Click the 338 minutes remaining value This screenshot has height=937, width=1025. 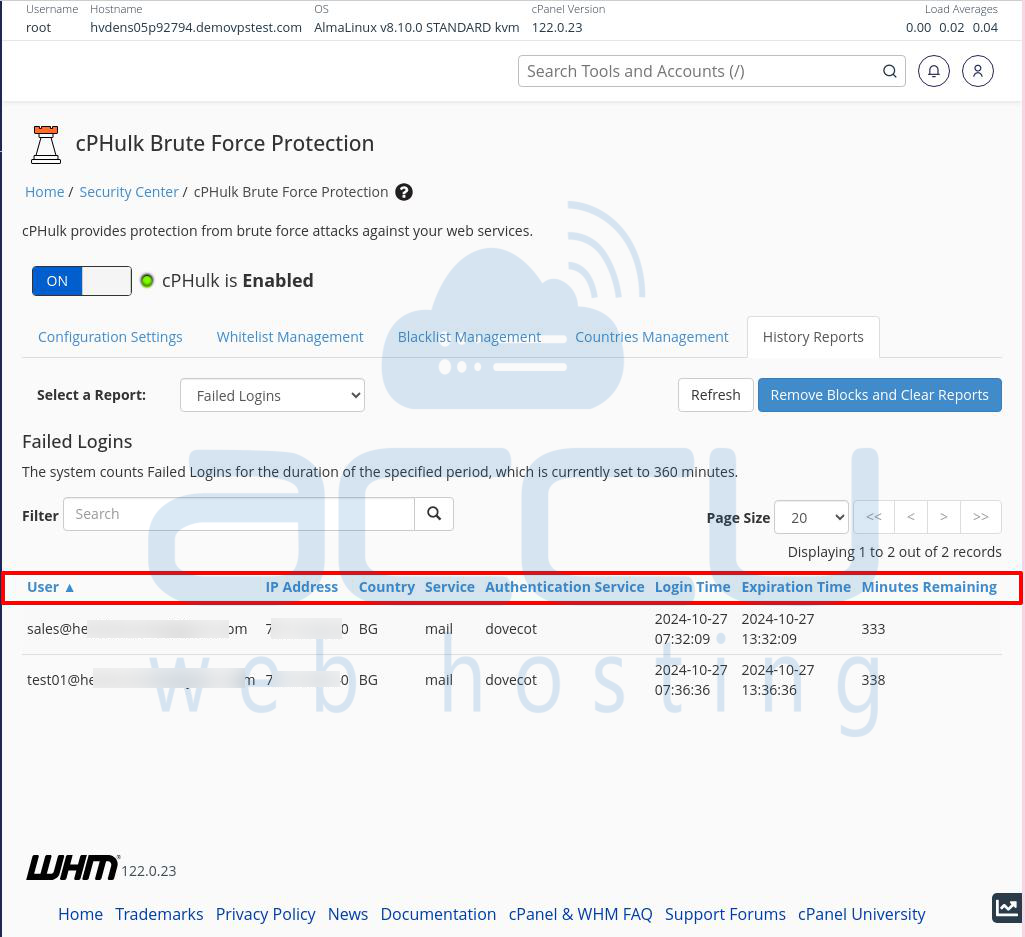click(x=873, y=680)
